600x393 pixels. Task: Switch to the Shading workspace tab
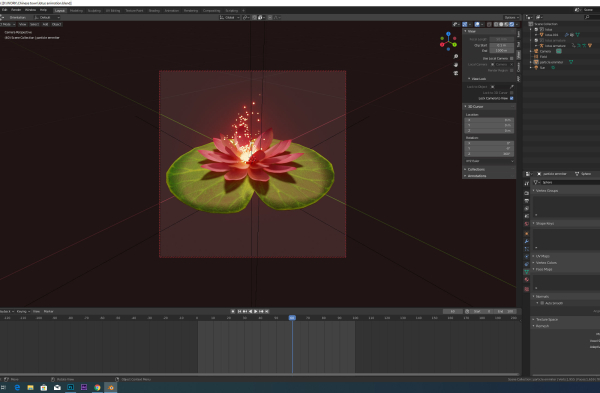pos(154,10)
